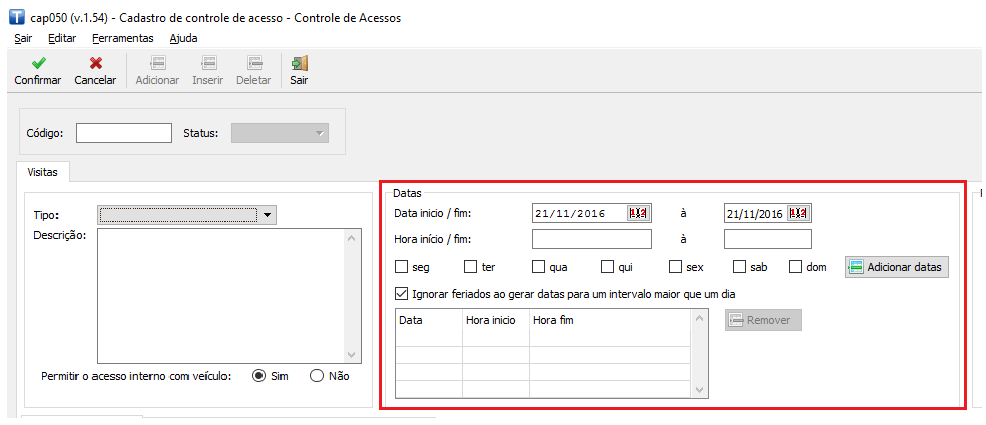Open the Editar menu
Viewport: 986px width, 425px height.
62,38
